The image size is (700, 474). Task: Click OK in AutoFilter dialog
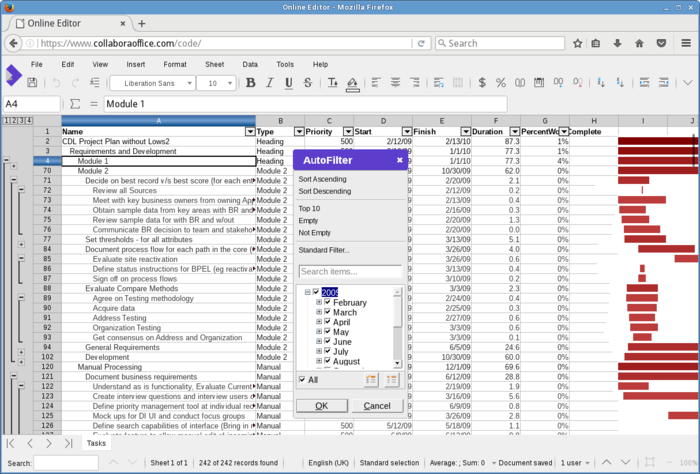point(321,406)
